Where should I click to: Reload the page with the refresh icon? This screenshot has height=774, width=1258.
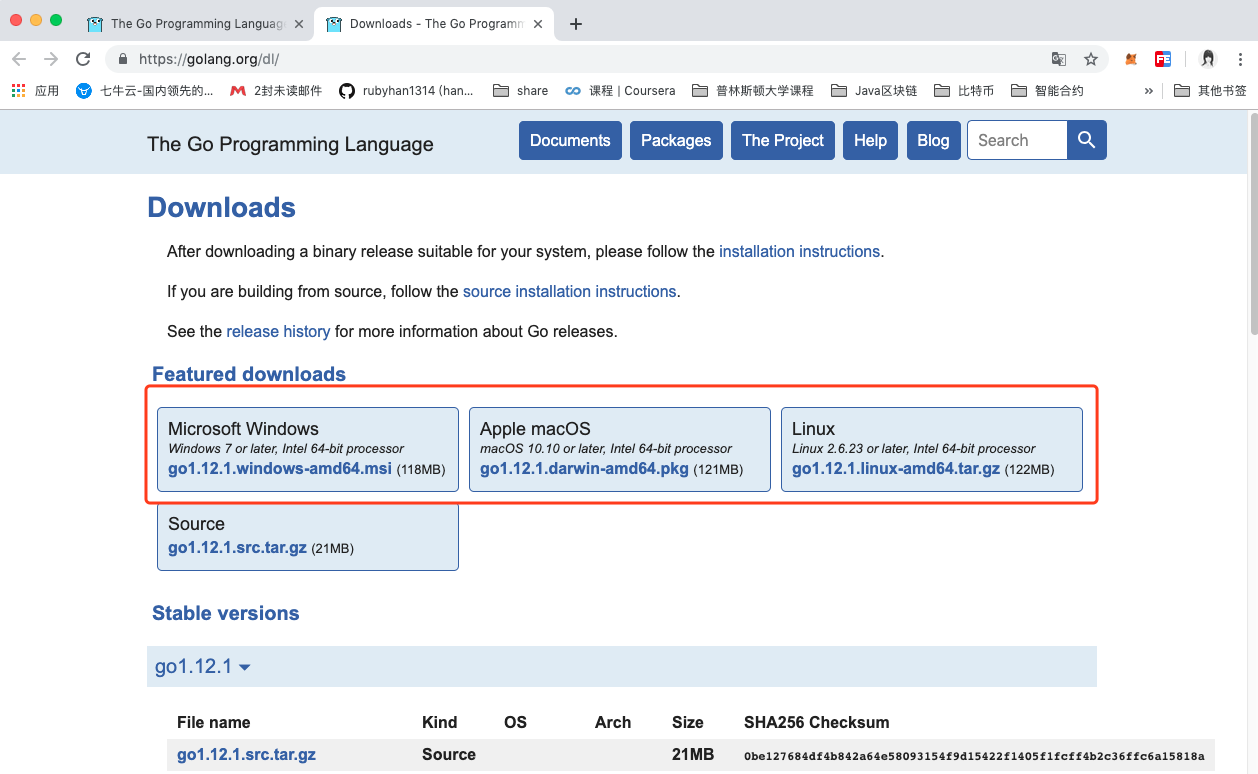(x=83, y=59)
